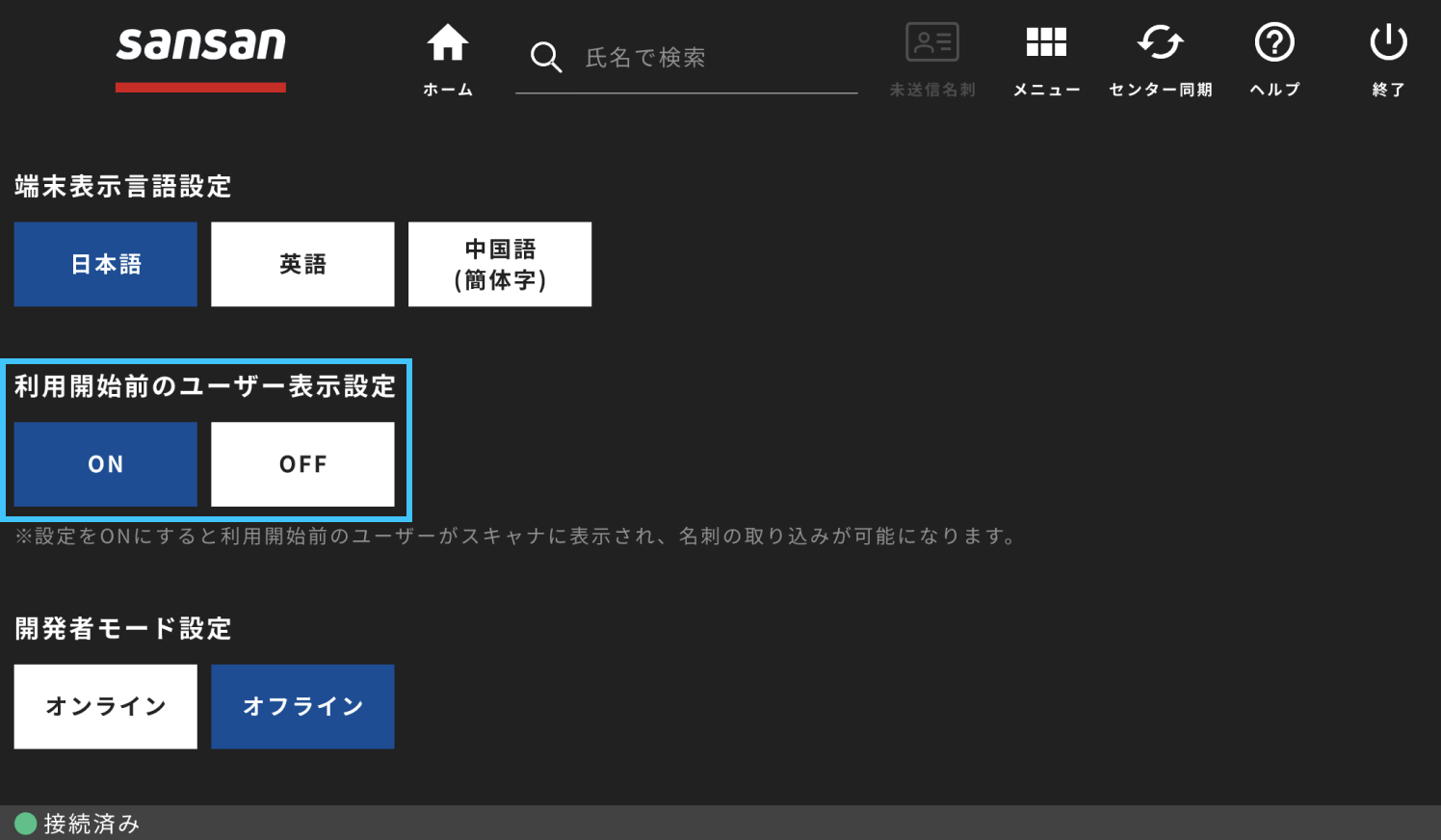Go to ホーム home icon
This screenshot has height=840, width=1441.
click(x=448, y=43)
